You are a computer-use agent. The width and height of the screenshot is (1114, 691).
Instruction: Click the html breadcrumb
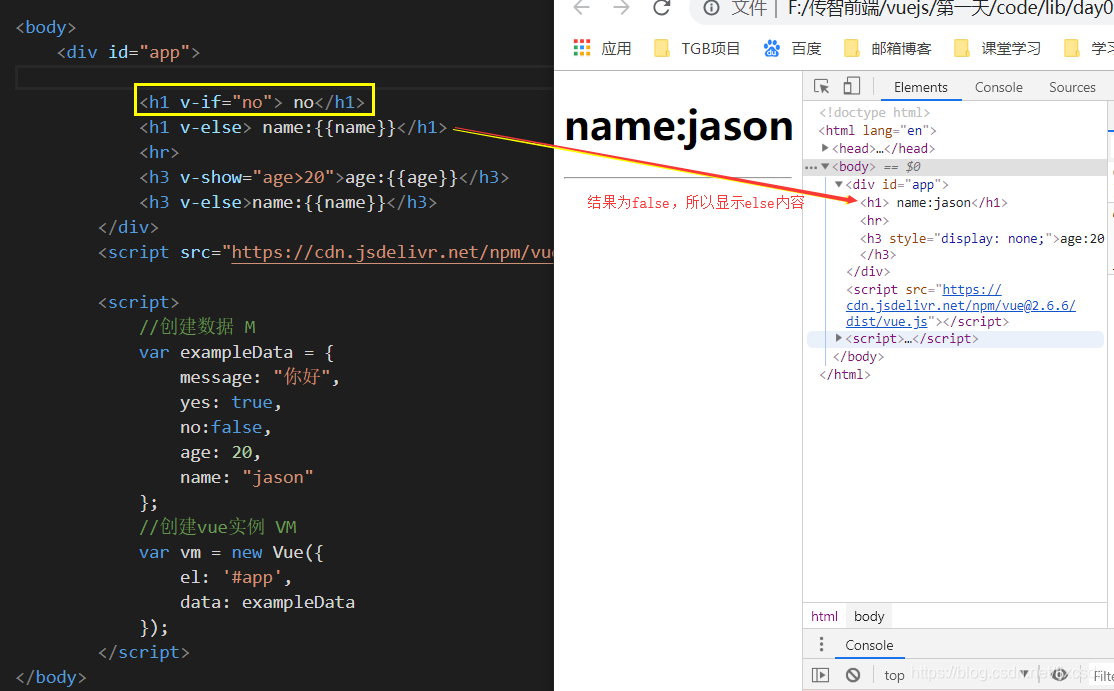[x=824, y=616]
